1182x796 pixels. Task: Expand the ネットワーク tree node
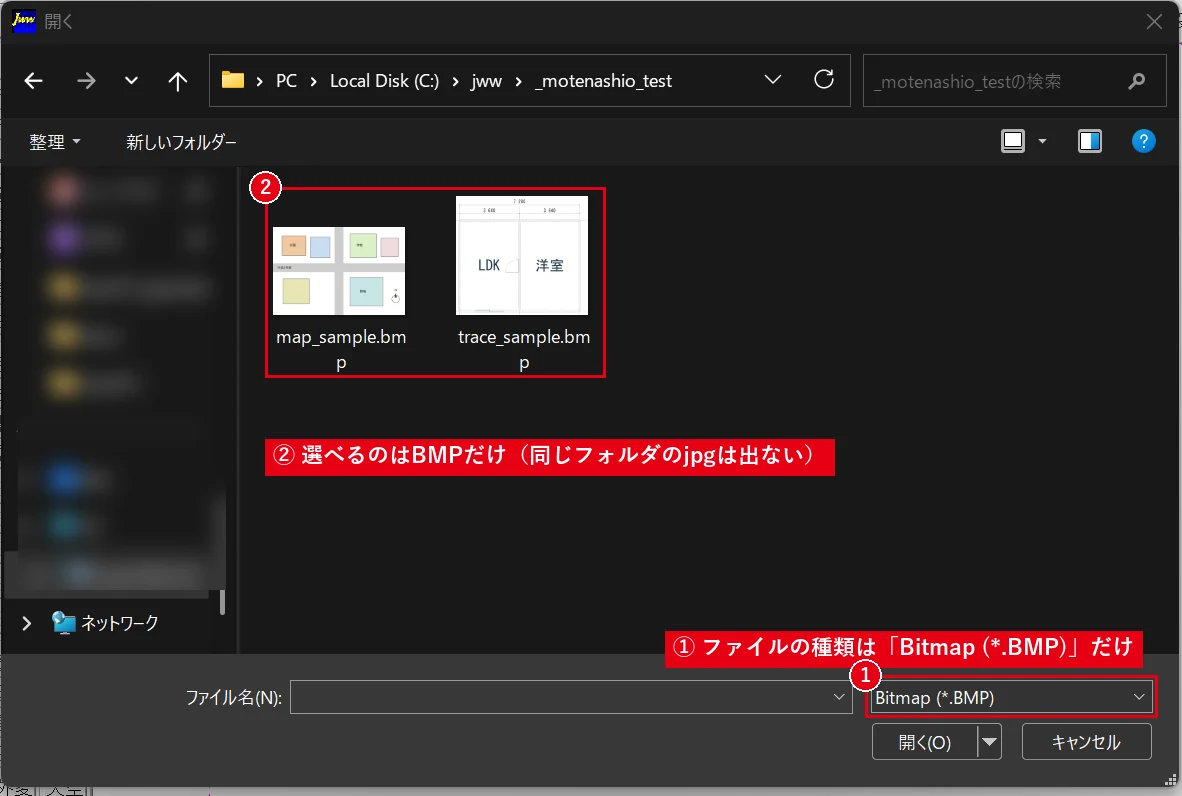[26, 623]
